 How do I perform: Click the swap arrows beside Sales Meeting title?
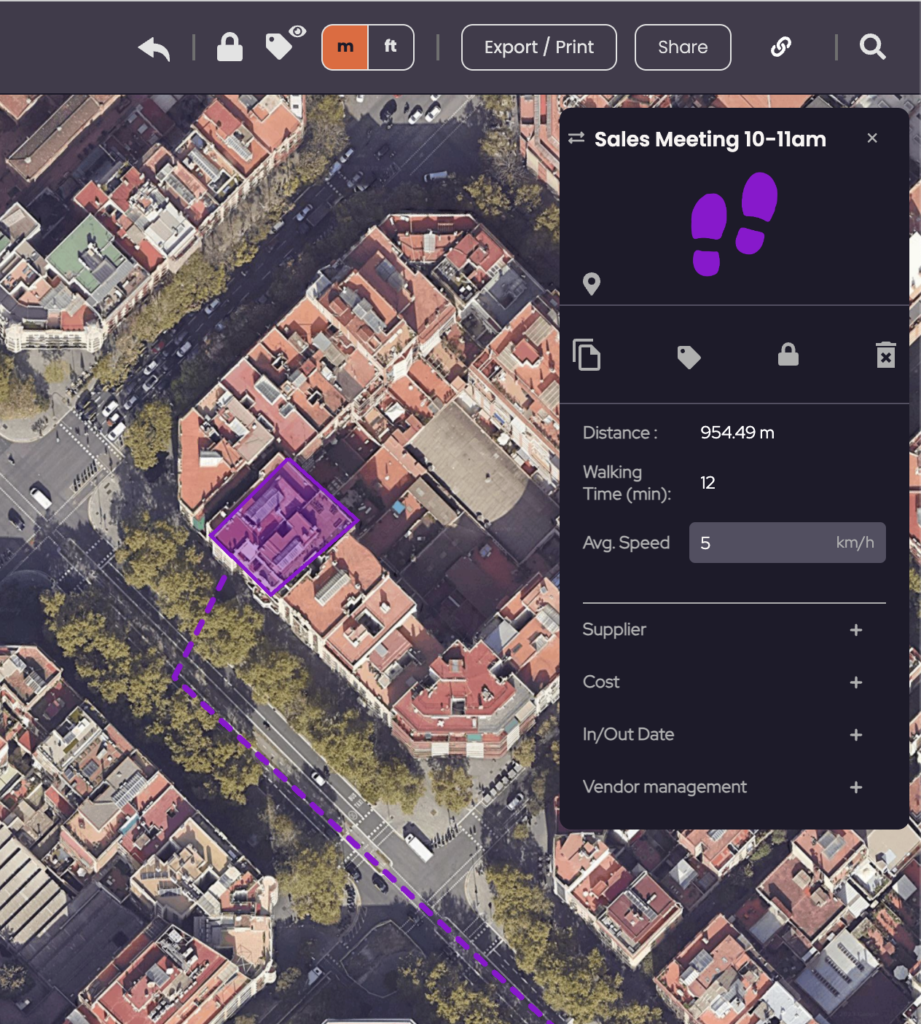coord(576,139)
